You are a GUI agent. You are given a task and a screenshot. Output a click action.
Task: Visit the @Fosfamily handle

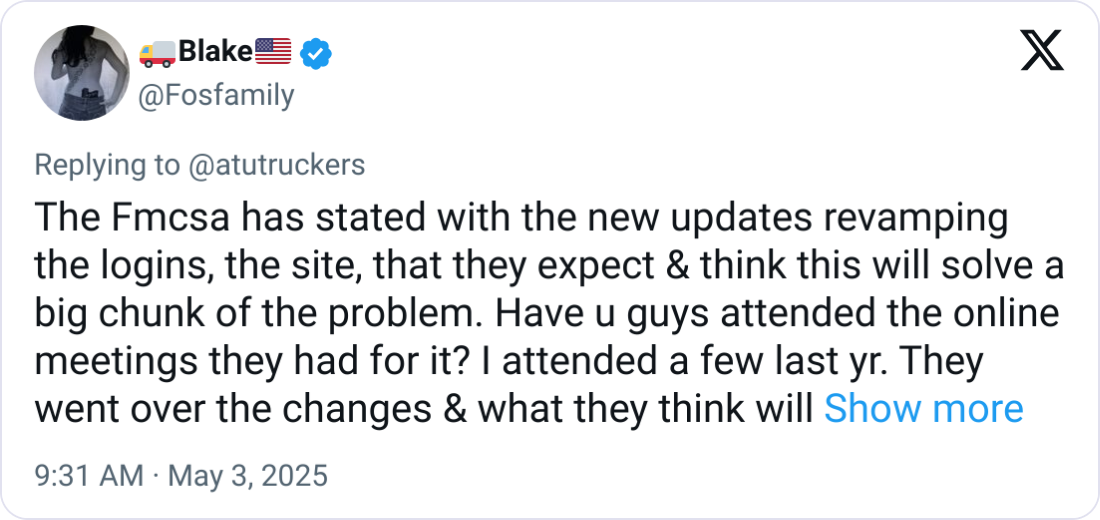pos(215,95)
